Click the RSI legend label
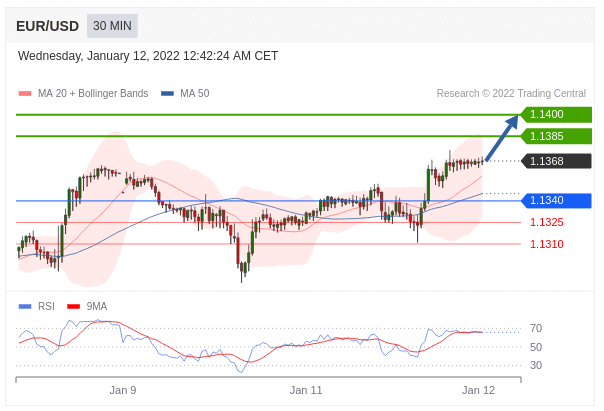 click(x=46, y=307)
